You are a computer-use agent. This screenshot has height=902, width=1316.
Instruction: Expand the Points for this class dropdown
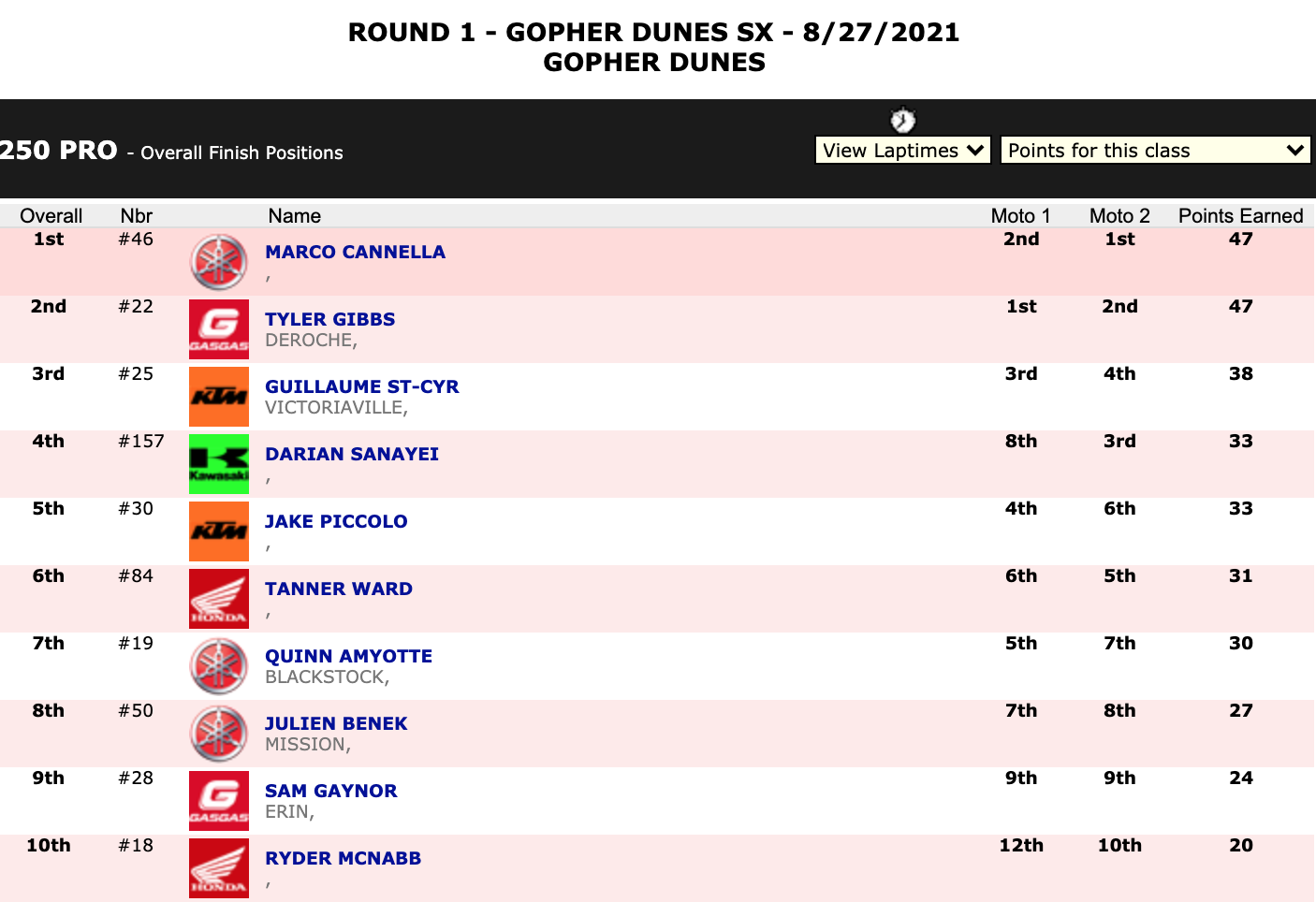tap(1155, 151)
